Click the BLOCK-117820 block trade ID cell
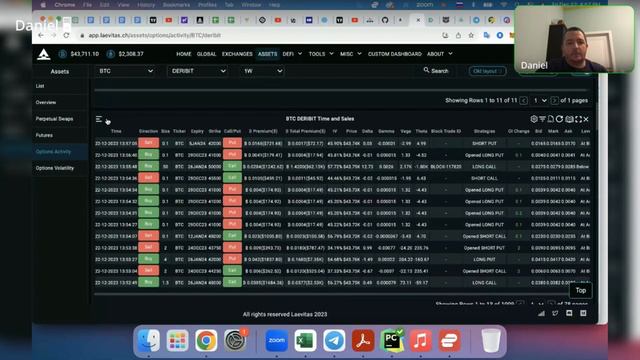Viewport: 640px width, 360px height. 446,167
